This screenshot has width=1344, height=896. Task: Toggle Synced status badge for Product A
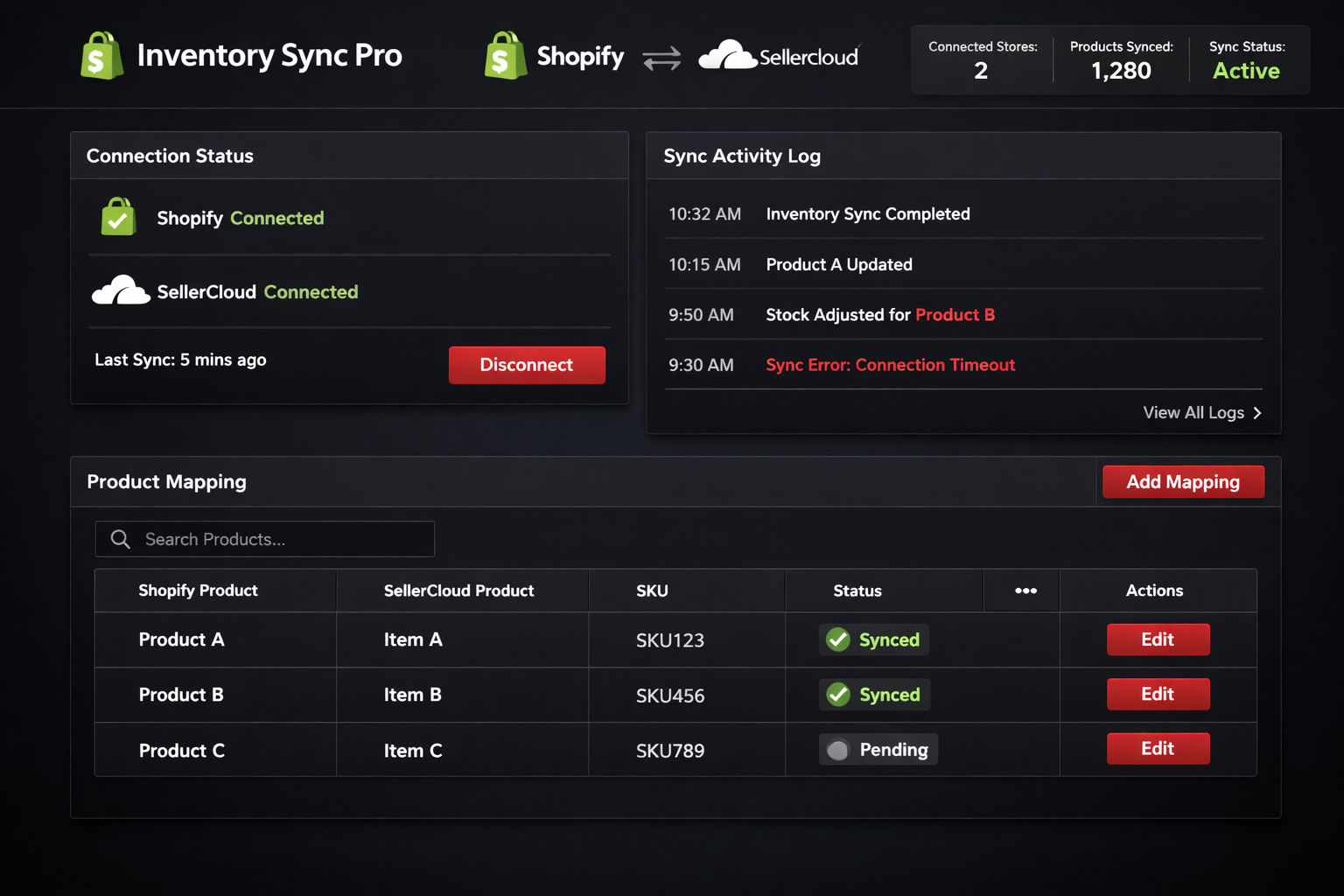(x=873, y=640)
